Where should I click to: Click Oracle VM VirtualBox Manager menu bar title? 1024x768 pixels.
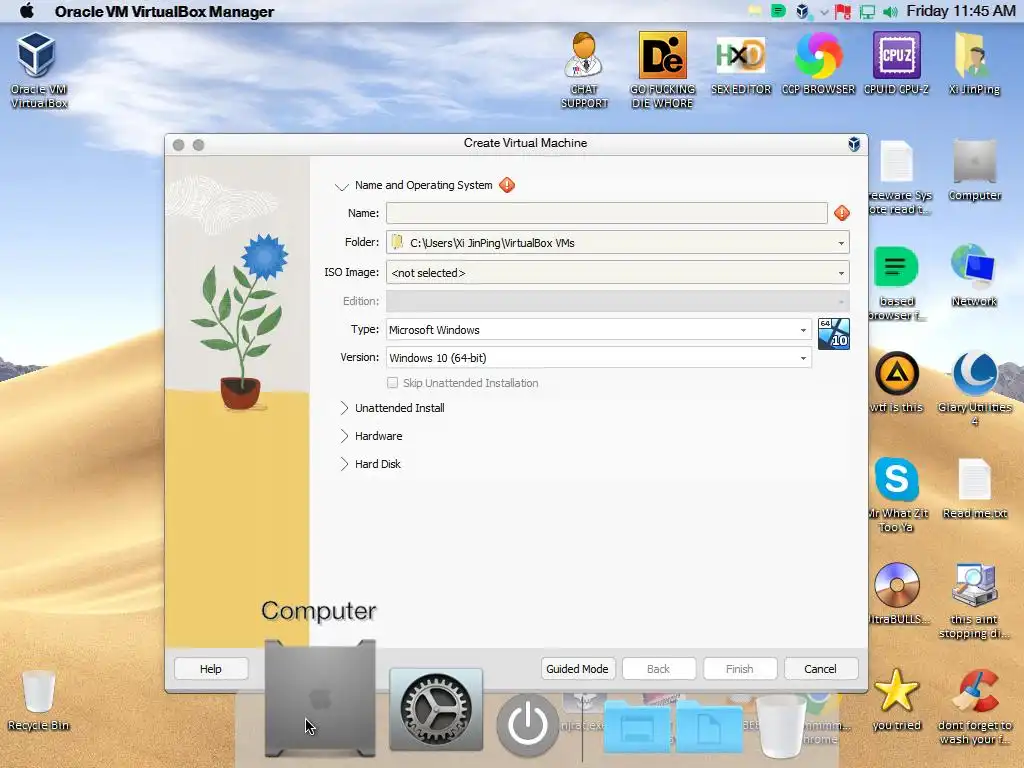(x=165, y=12)
